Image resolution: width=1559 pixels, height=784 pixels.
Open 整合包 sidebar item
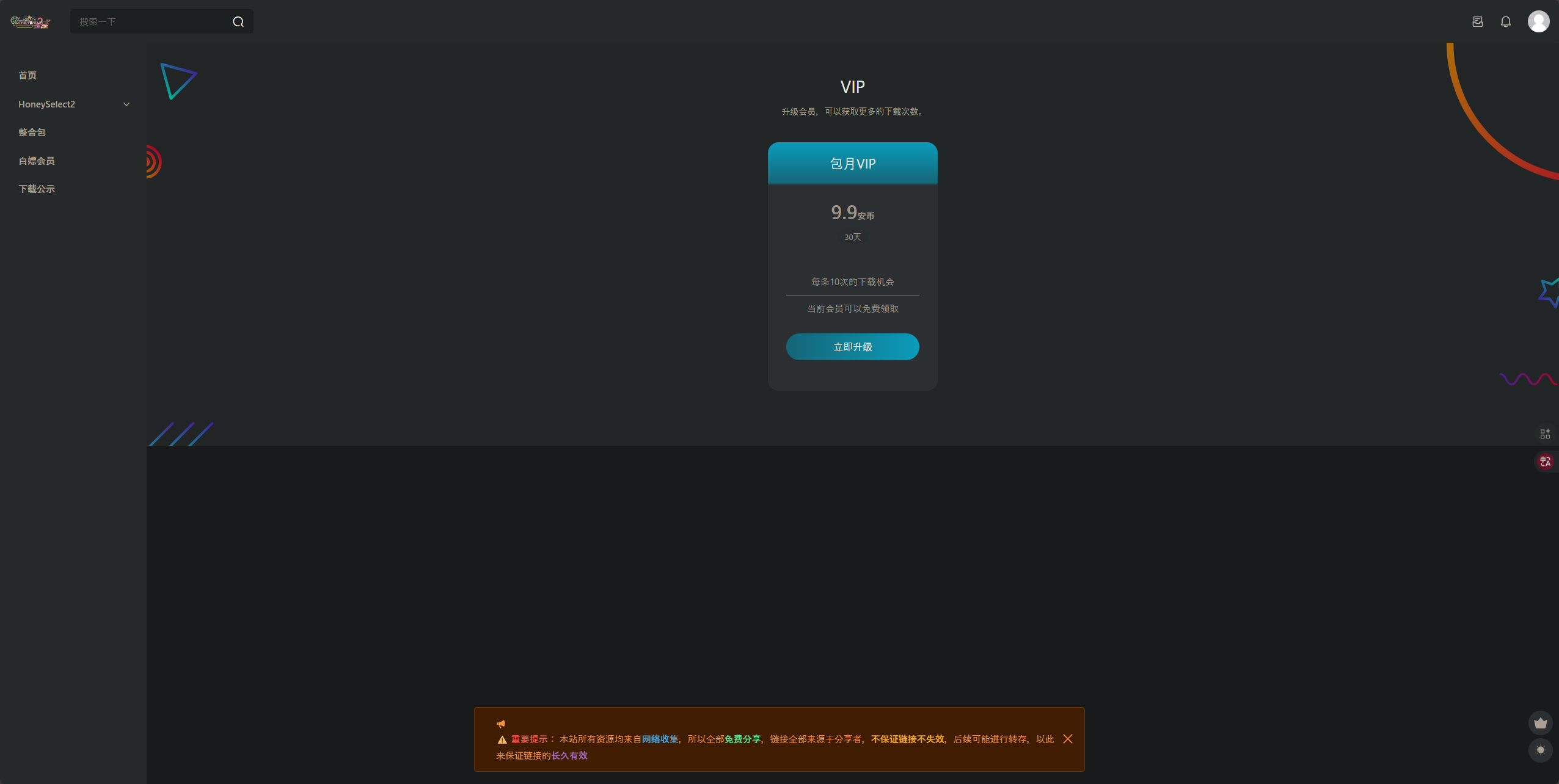32,132
